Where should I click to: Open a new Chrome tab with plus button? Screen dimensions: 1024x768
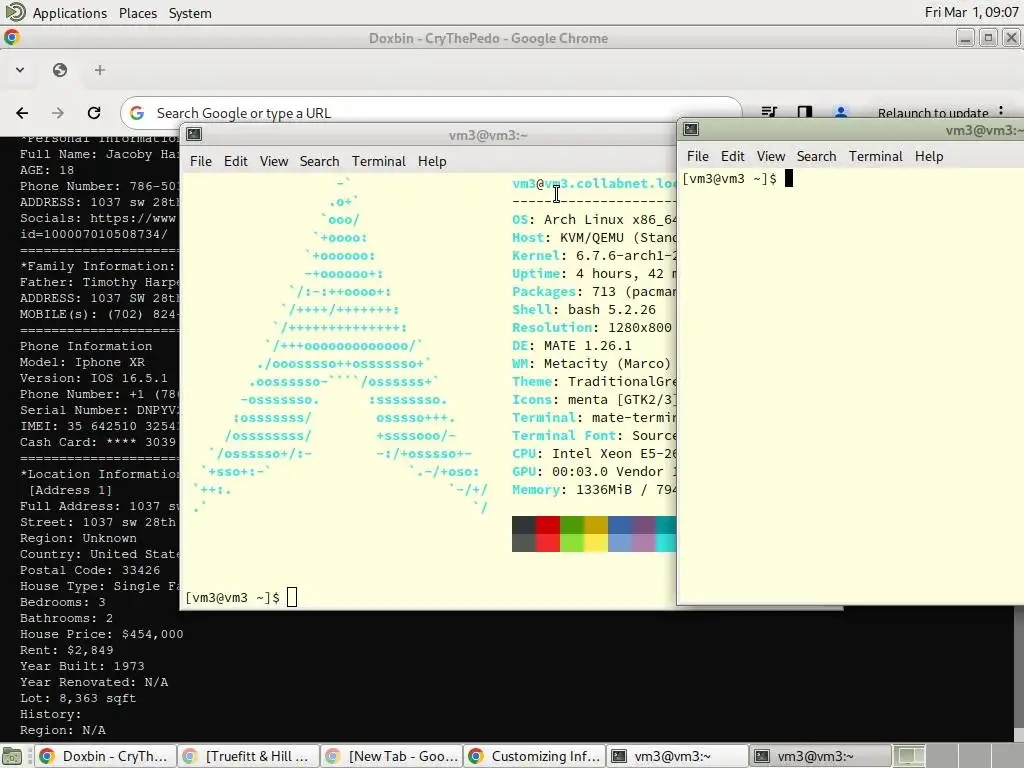pos(99,70)
